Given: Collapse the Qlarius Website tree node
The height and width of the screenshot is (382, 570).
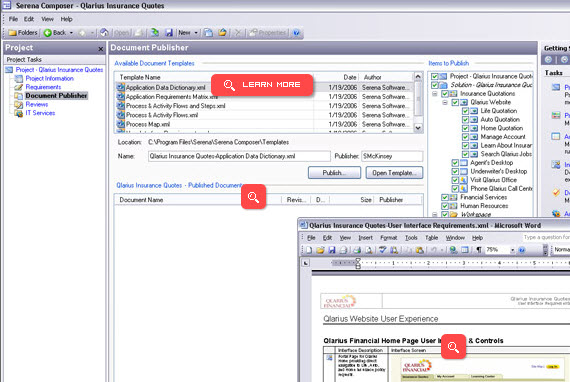Looking at the screenshot, I should coord(445,102).
